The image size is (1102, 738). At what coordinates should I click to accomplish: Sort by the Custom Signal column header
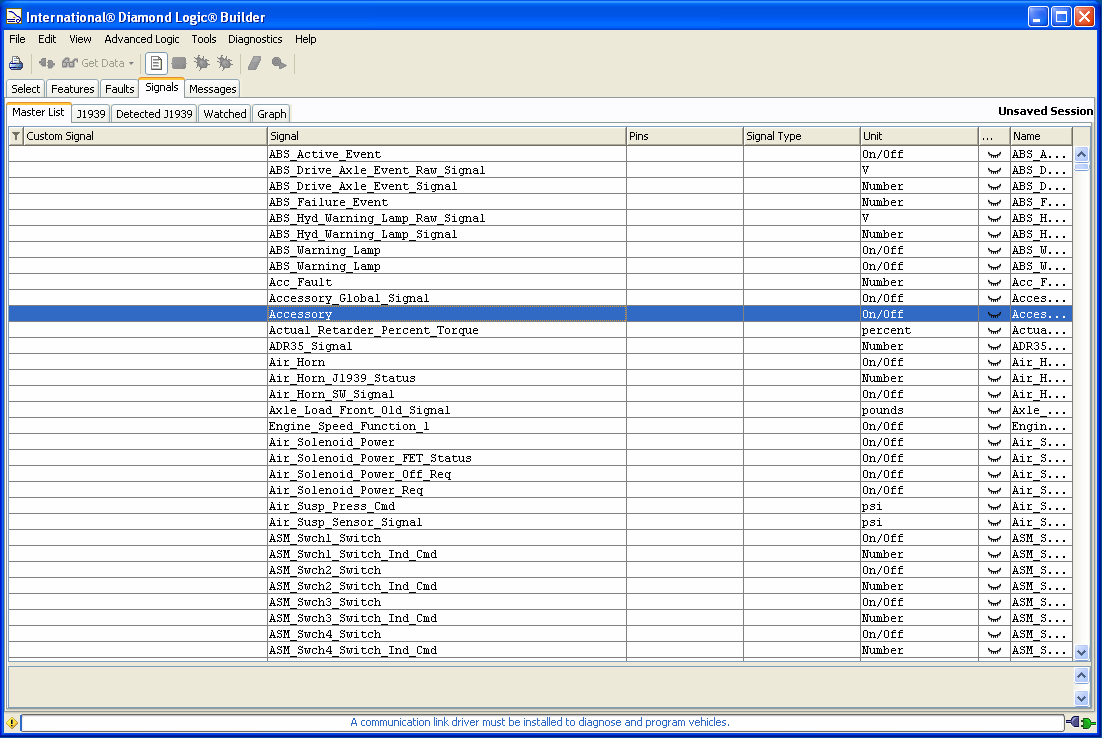[145, 136]
